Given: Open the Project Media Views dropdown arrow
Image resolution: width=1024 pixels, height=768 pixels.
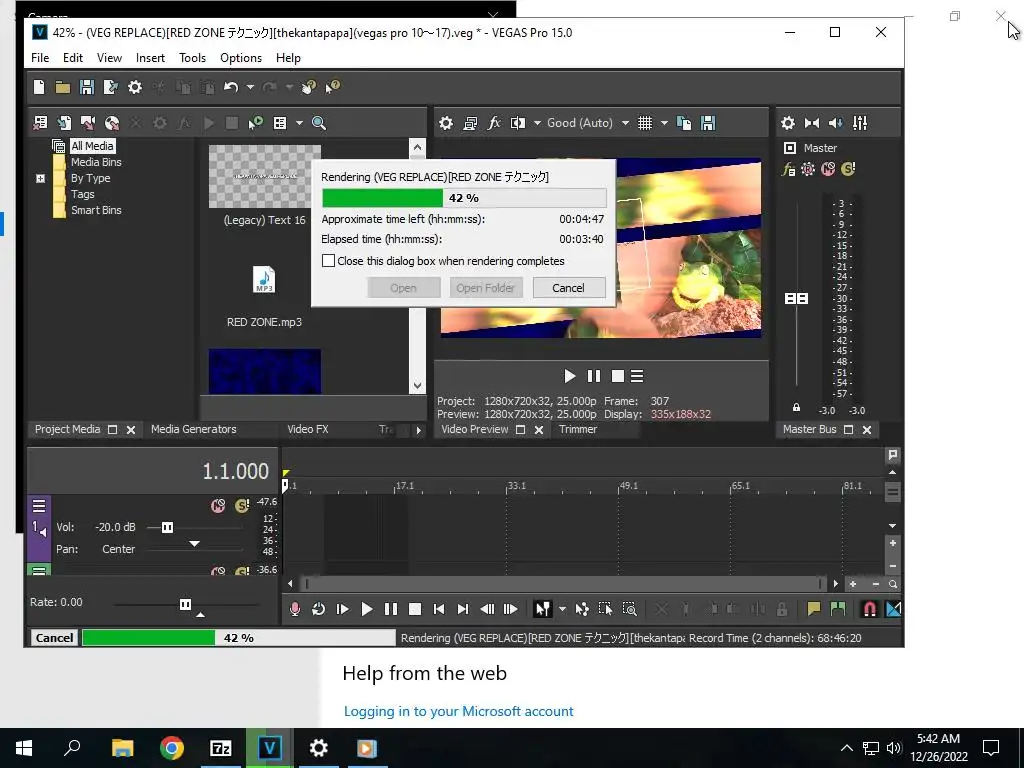Looking at the screenshot, I should (x=299, y=123).
